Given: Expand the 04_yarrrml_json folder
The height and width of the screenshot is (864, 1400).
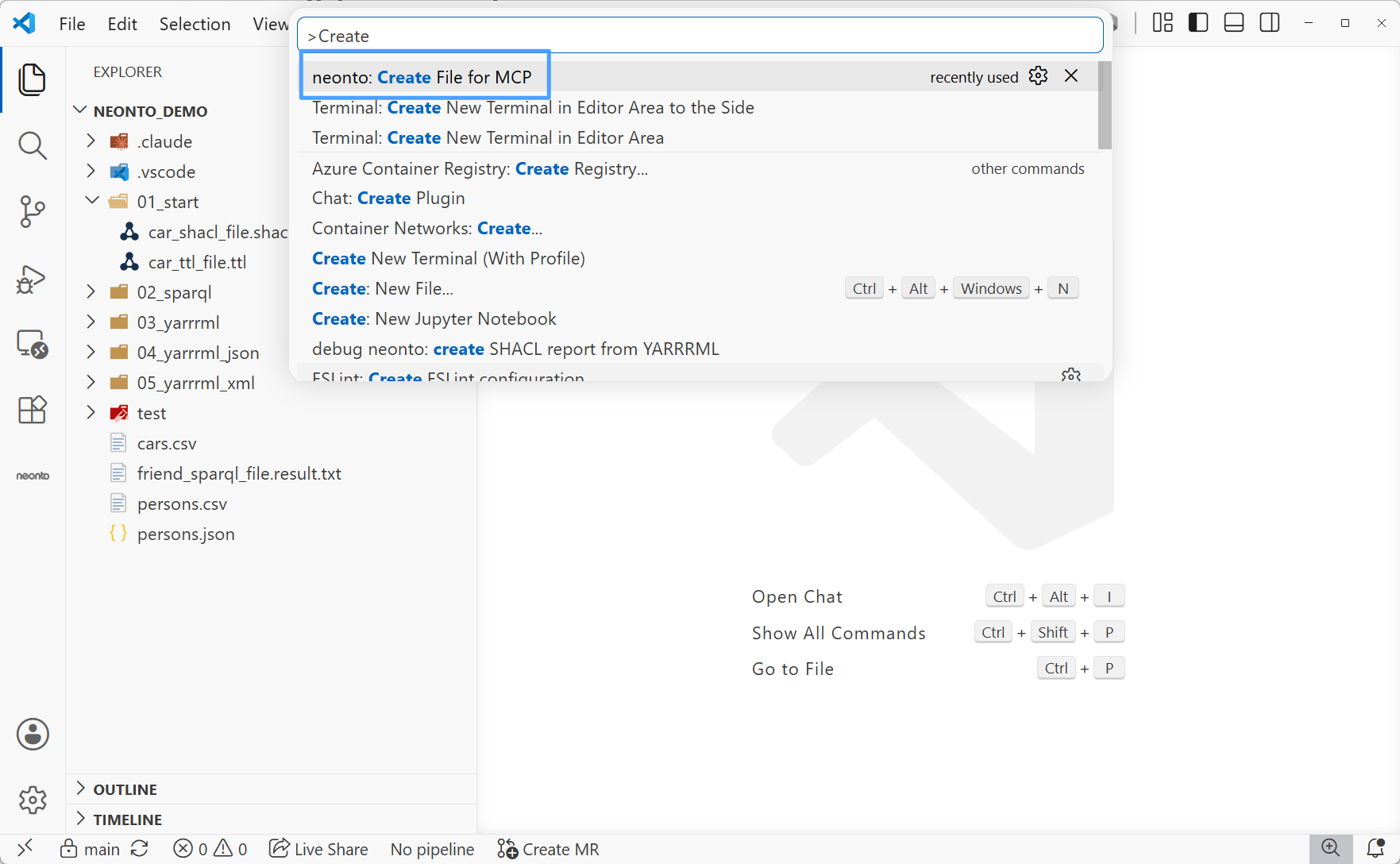Looking at the screenshot, I should pos(91,353).
